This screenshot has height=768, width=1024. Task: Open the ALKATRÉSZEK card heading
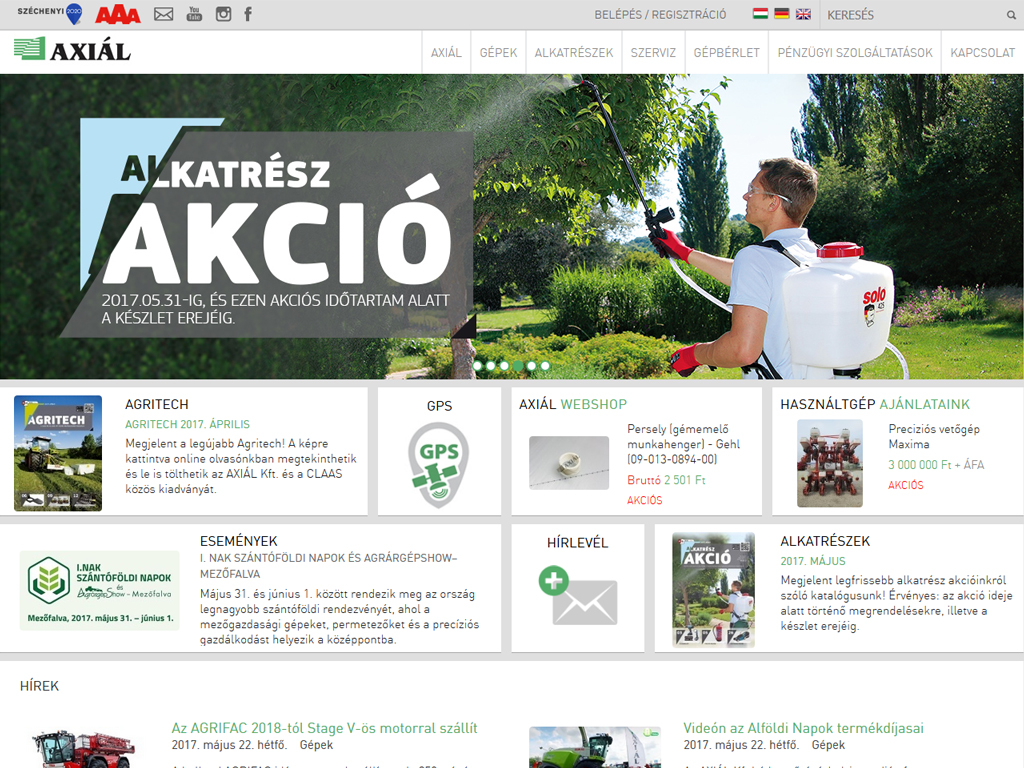pyautogui.click(x=825, y=541)
